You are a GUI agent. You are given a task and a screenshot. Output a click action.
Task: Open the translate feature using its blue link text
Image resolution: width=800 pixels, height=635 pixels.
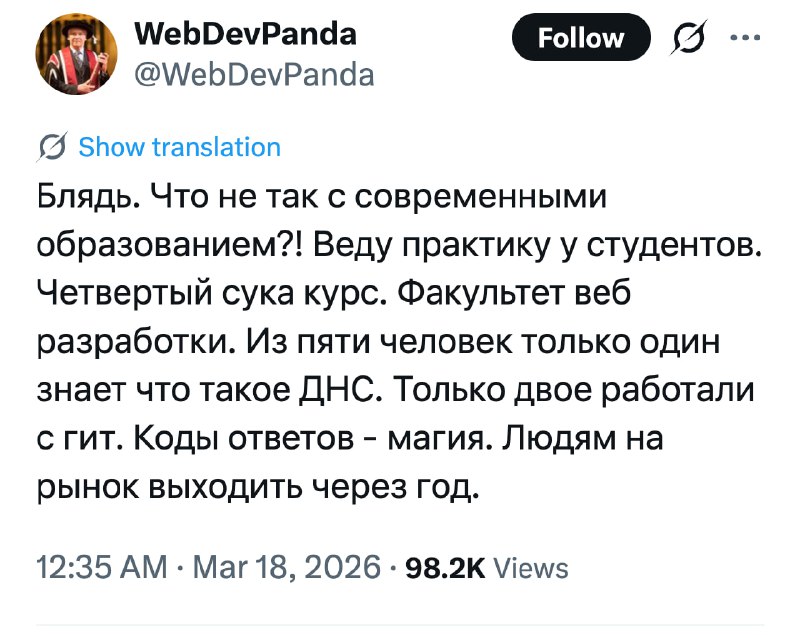pos(178,146)
